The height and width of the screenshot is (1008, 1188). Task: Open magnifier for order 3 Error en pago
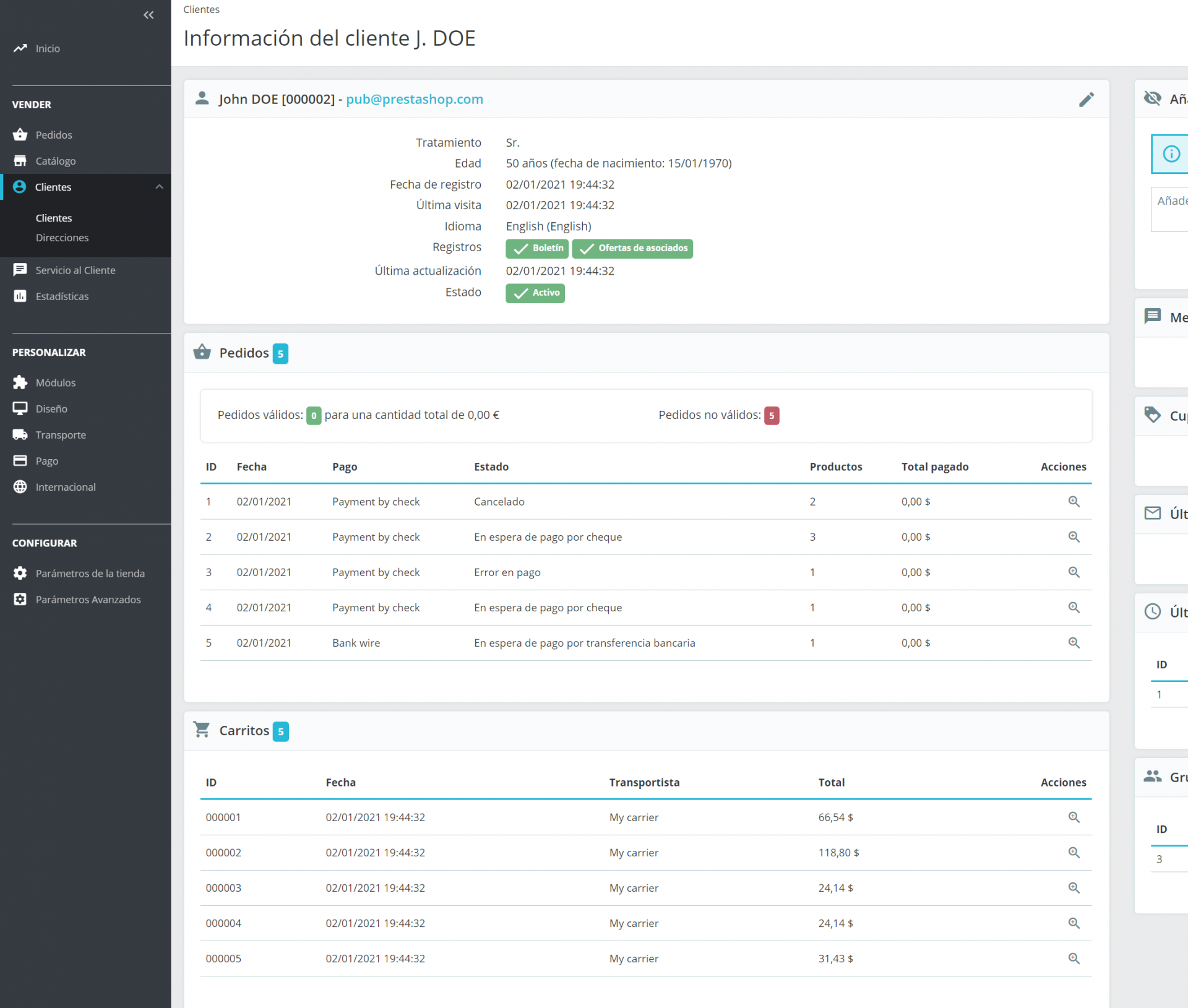[1074, 572]
